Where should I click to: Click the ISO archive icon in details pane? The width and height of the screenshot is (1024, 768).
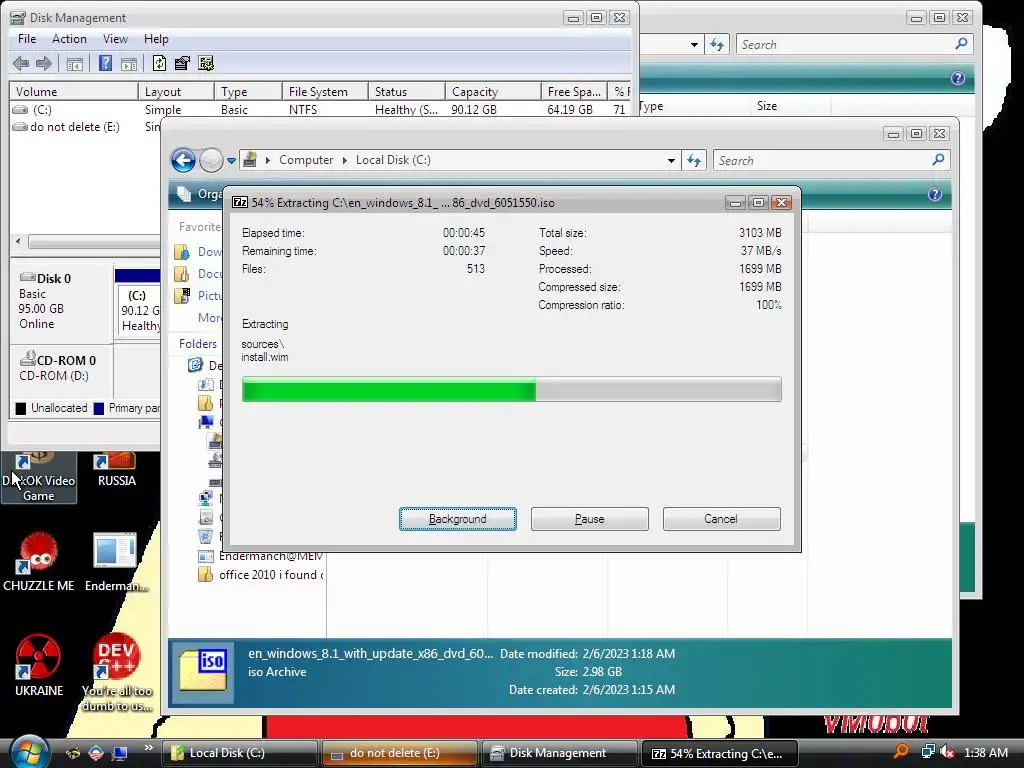(203, 671)
